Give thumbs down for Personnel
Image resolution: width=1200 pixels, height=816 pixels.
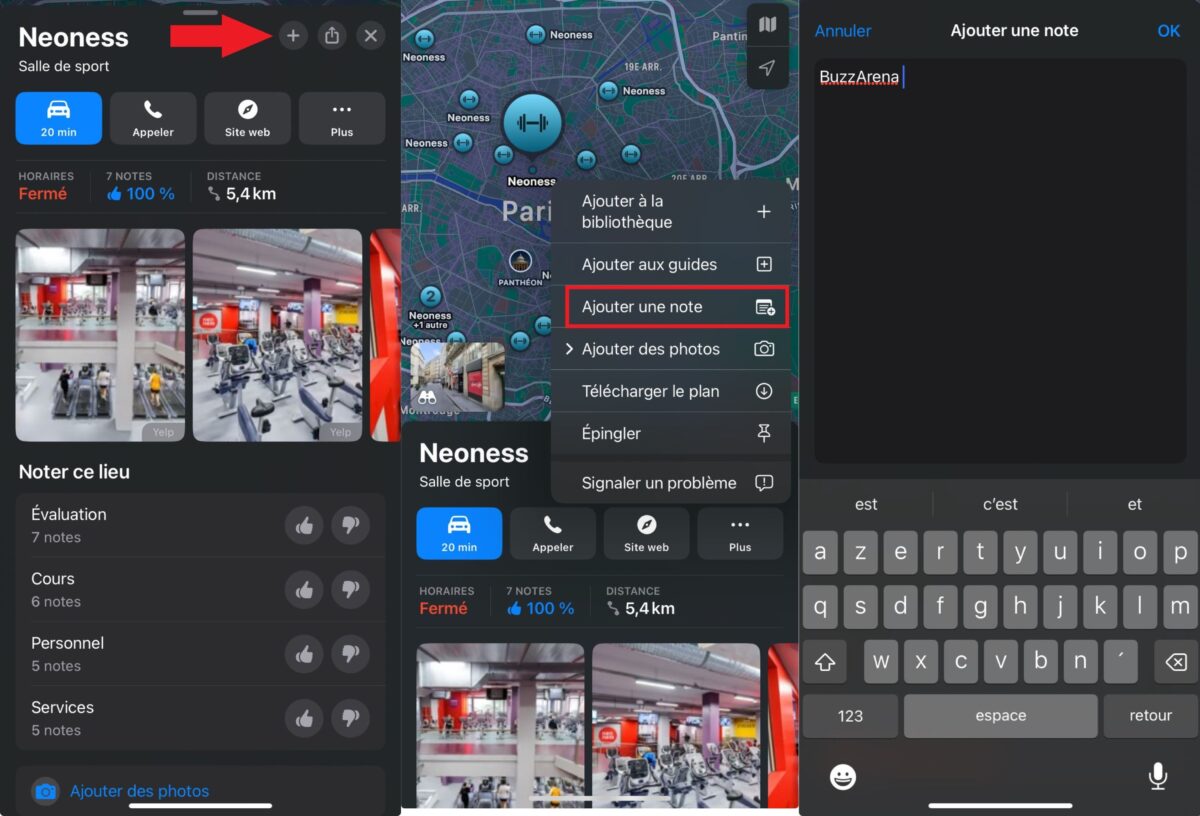[x=351, y=654]
